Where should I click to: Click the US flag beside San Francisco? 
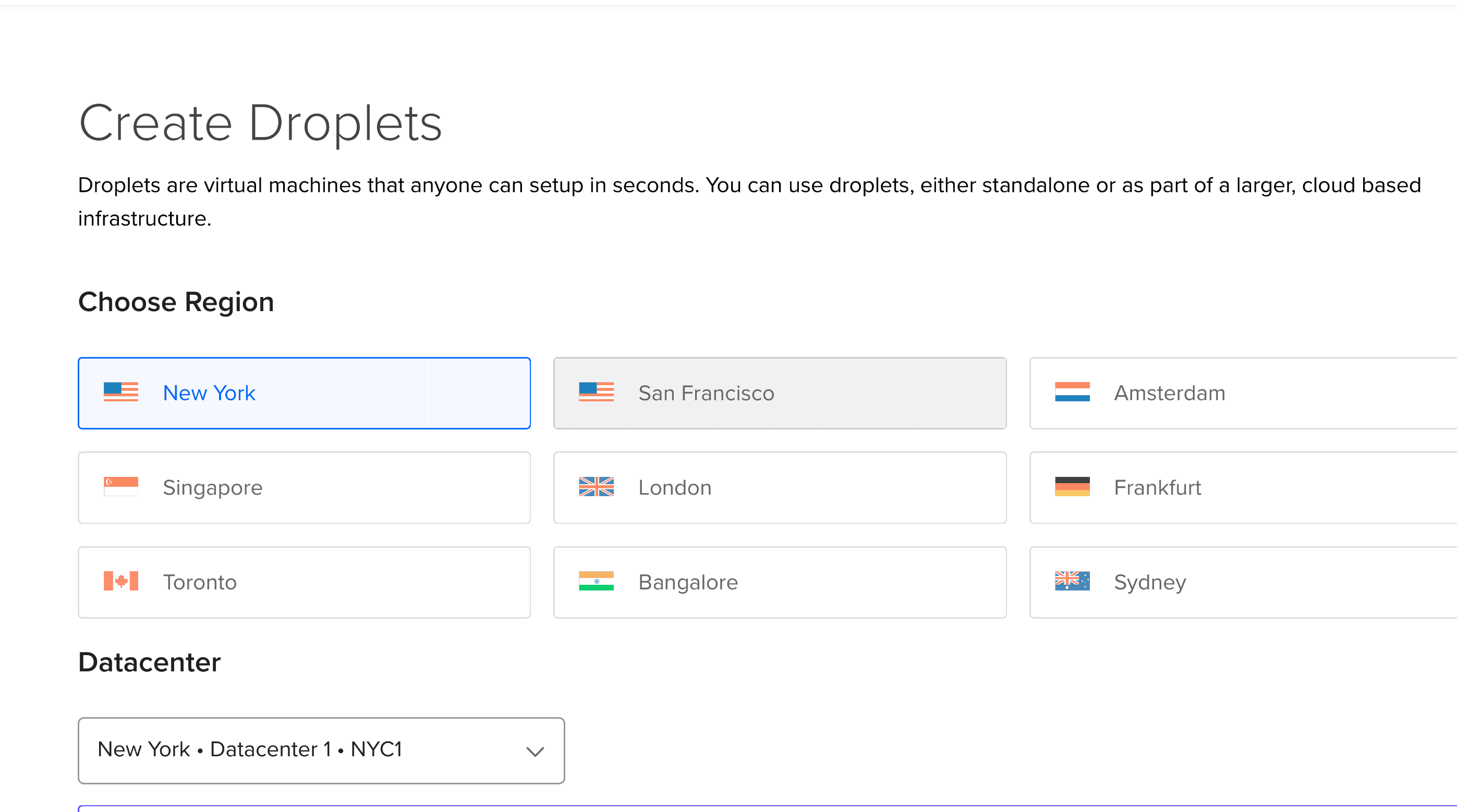pyautogui.click(x=596, y=392)
